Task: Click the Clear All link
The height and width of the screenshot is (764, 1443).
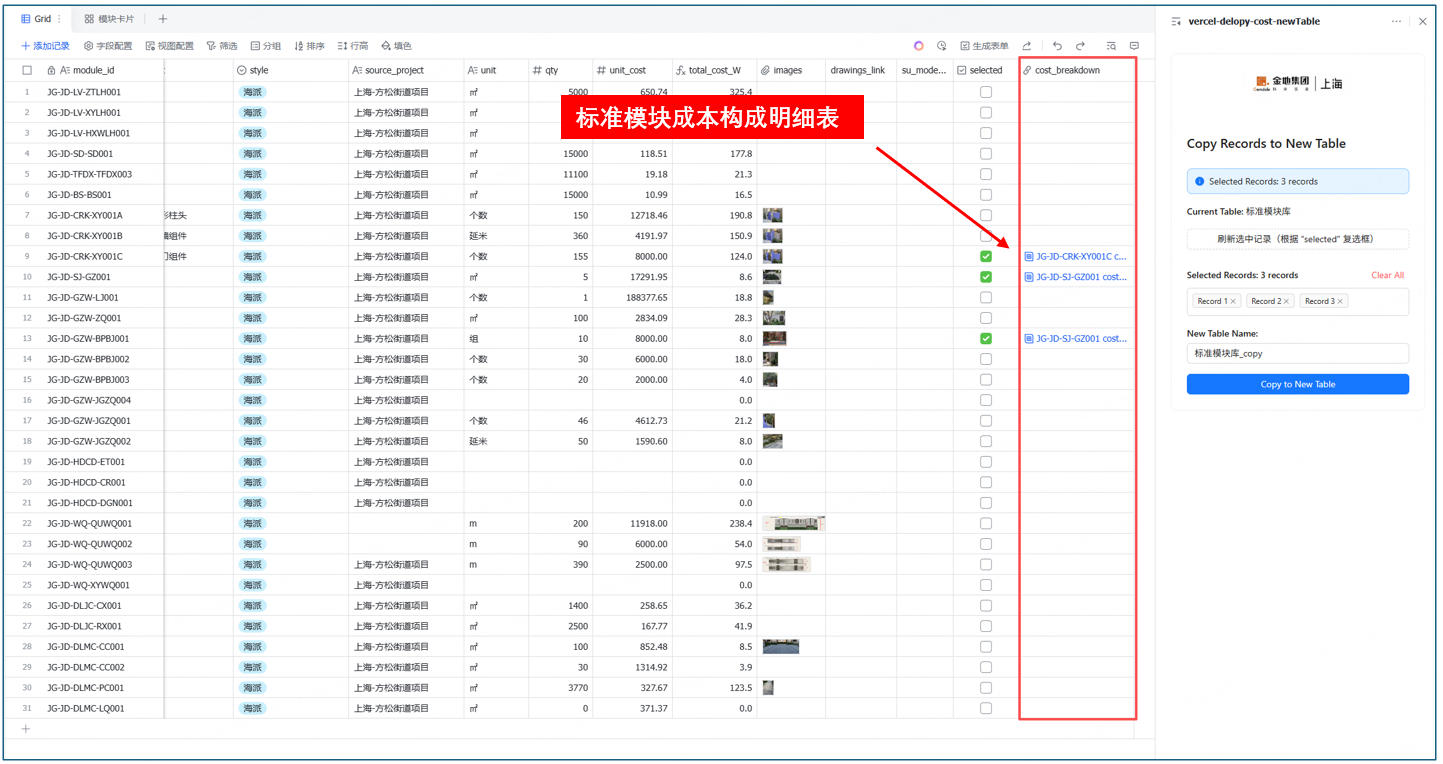Action: pyautogui.click(x=1387, y=275)
